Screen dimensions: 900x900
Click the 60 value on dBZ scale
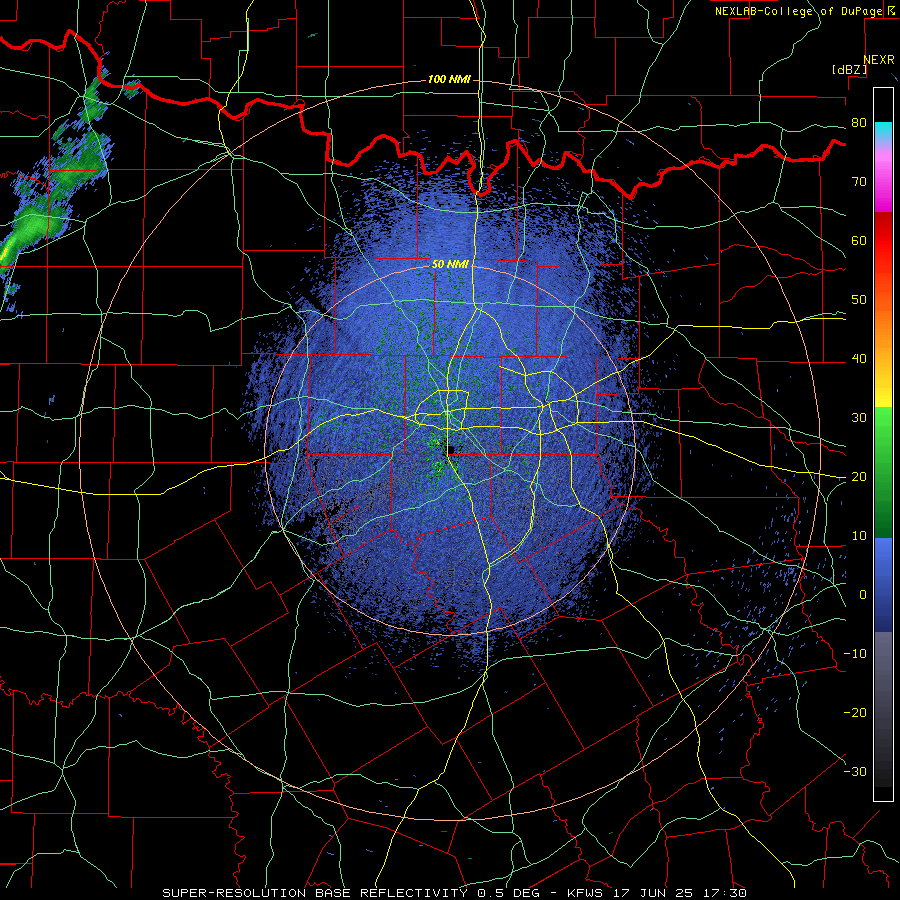coord(859,240)
